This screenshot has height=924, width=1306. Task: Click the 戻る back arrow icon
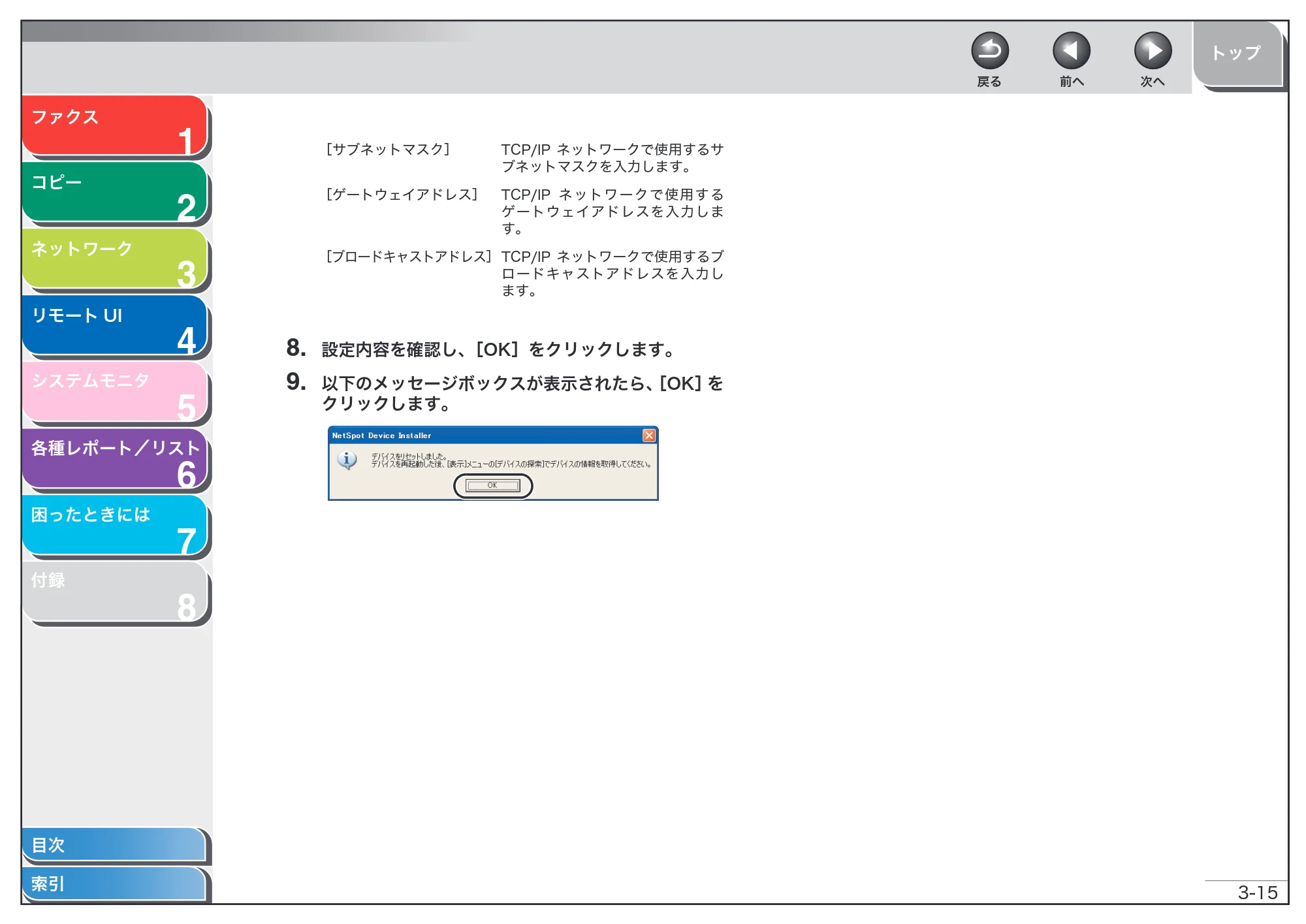coord(989,51)
